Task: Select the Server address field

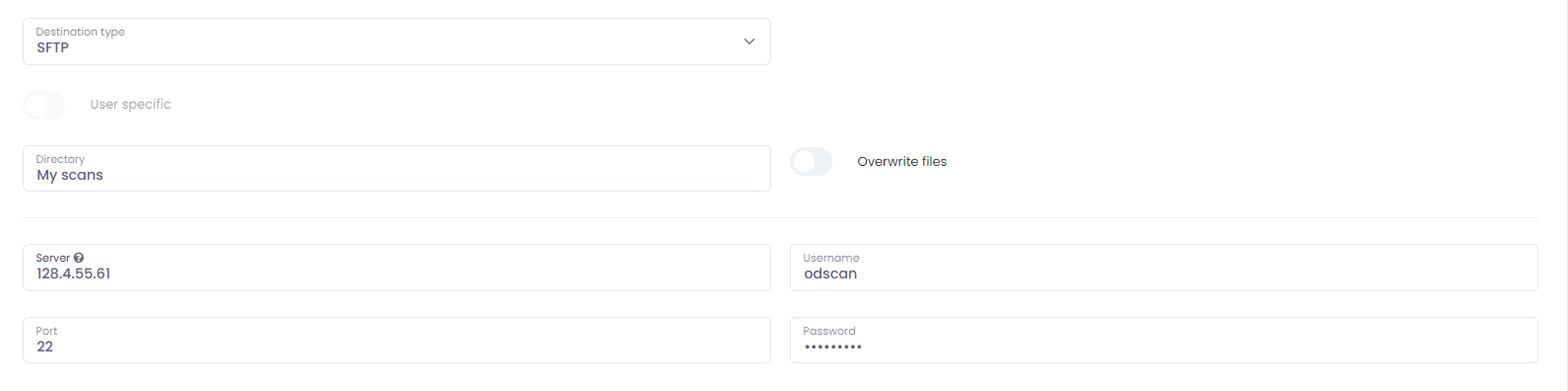Action: coord(396,268)
